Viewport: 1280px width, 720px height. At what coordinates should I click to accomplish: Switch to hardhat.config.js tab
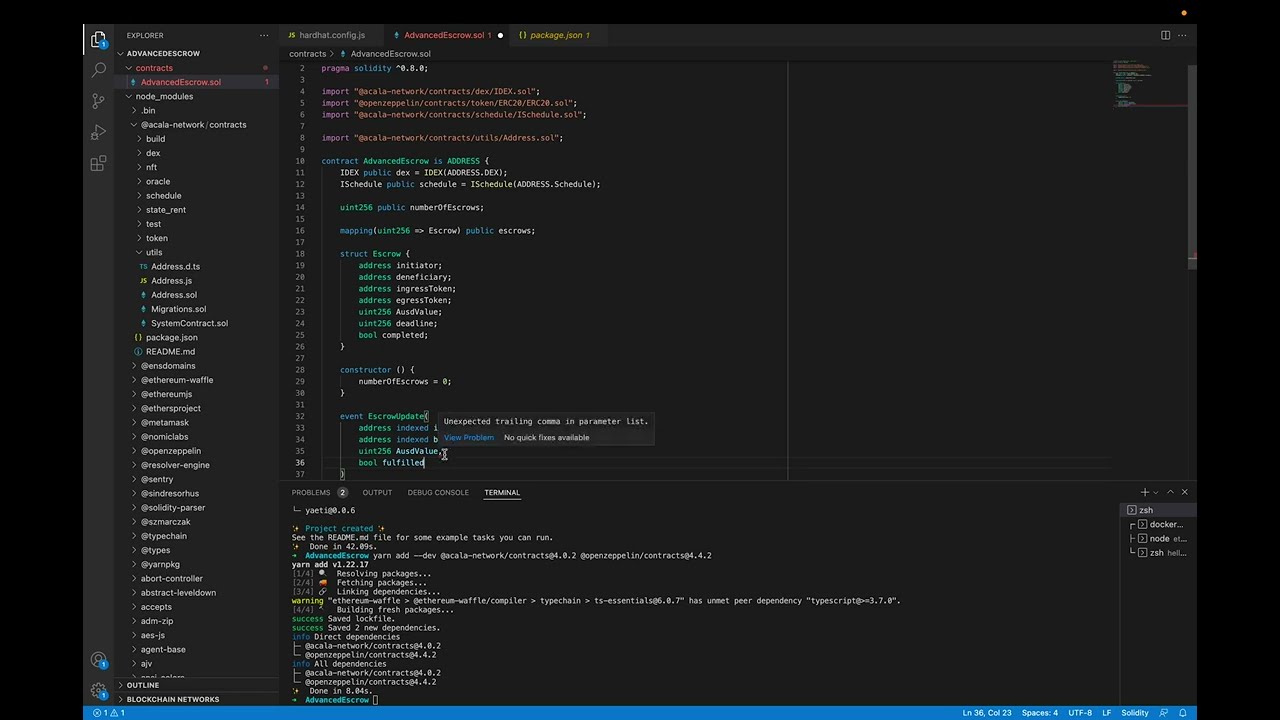point(332,35)
